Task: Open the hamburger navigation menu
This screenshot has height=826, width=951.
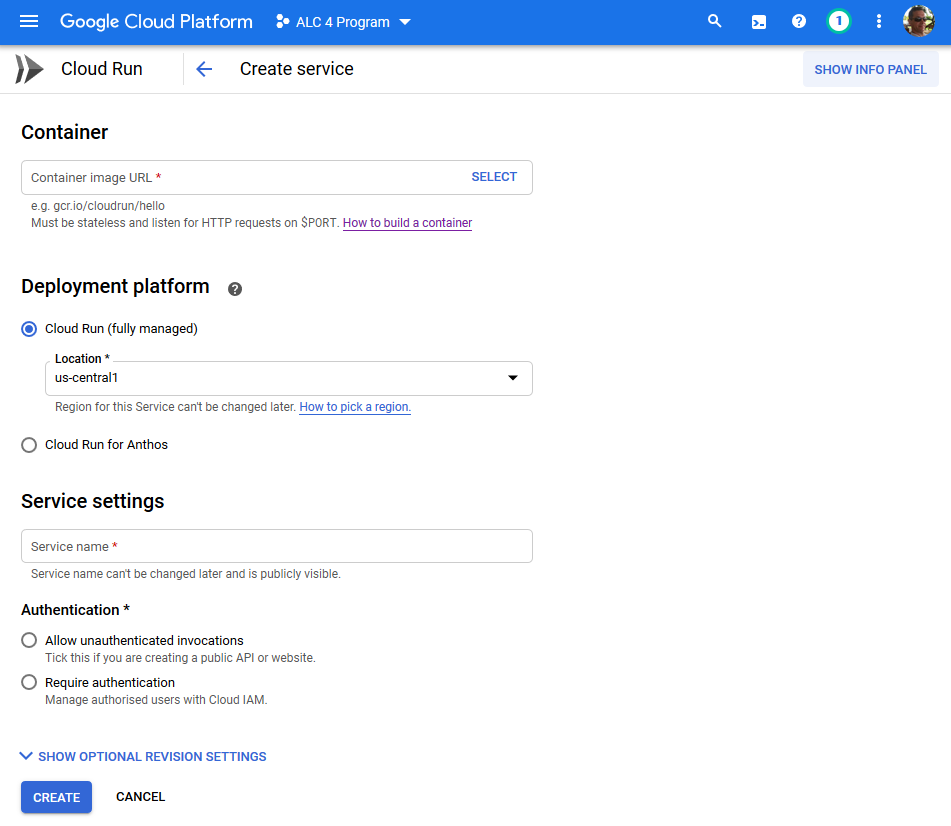Action: (x=29, y=22)
